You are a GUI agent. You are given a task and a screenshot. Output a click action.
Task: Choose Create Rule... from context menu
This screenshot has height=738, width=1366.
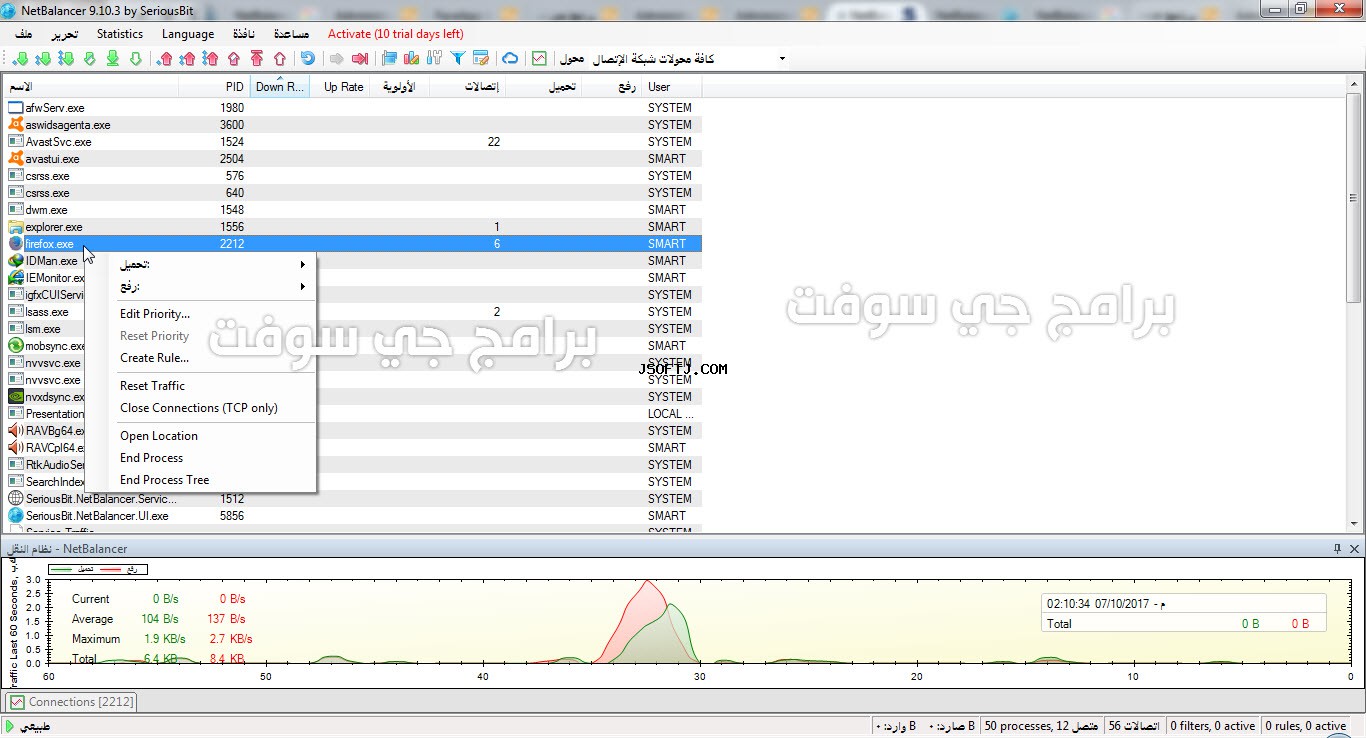point(212,358)
